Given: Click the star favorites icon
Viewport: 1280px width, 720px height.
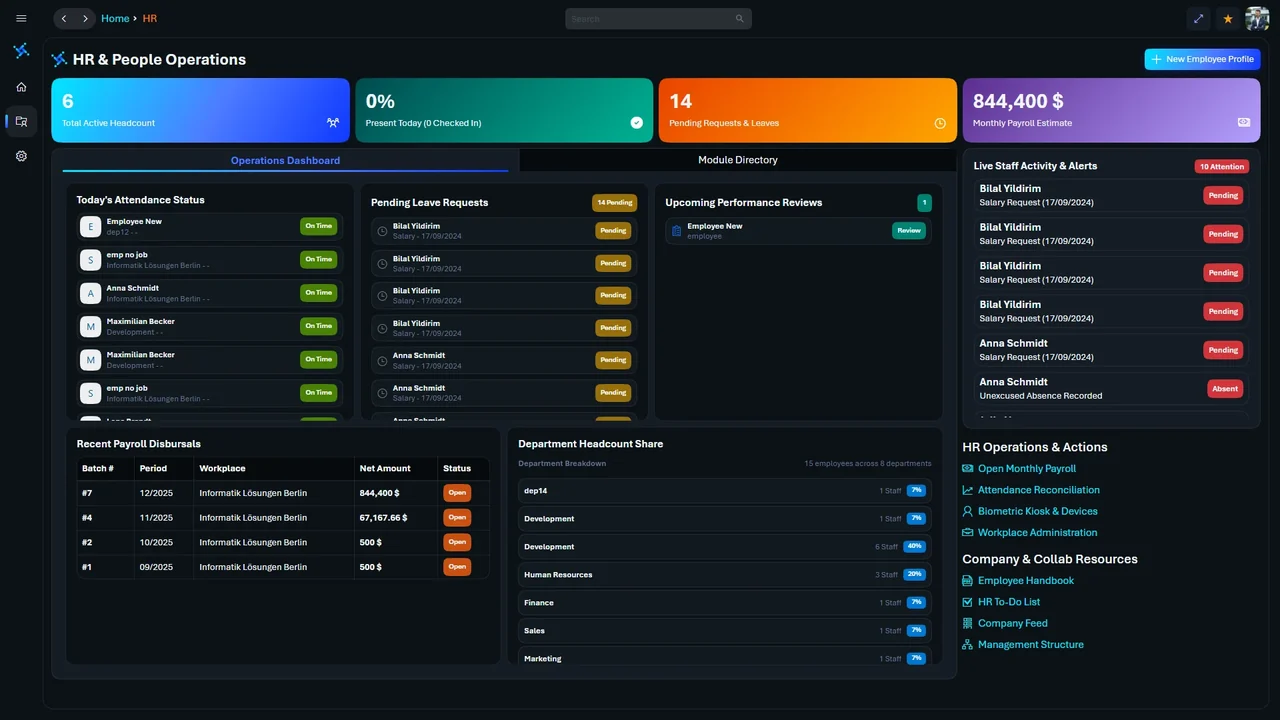Looking at the screenshot, I should [x=1228, y=19].
